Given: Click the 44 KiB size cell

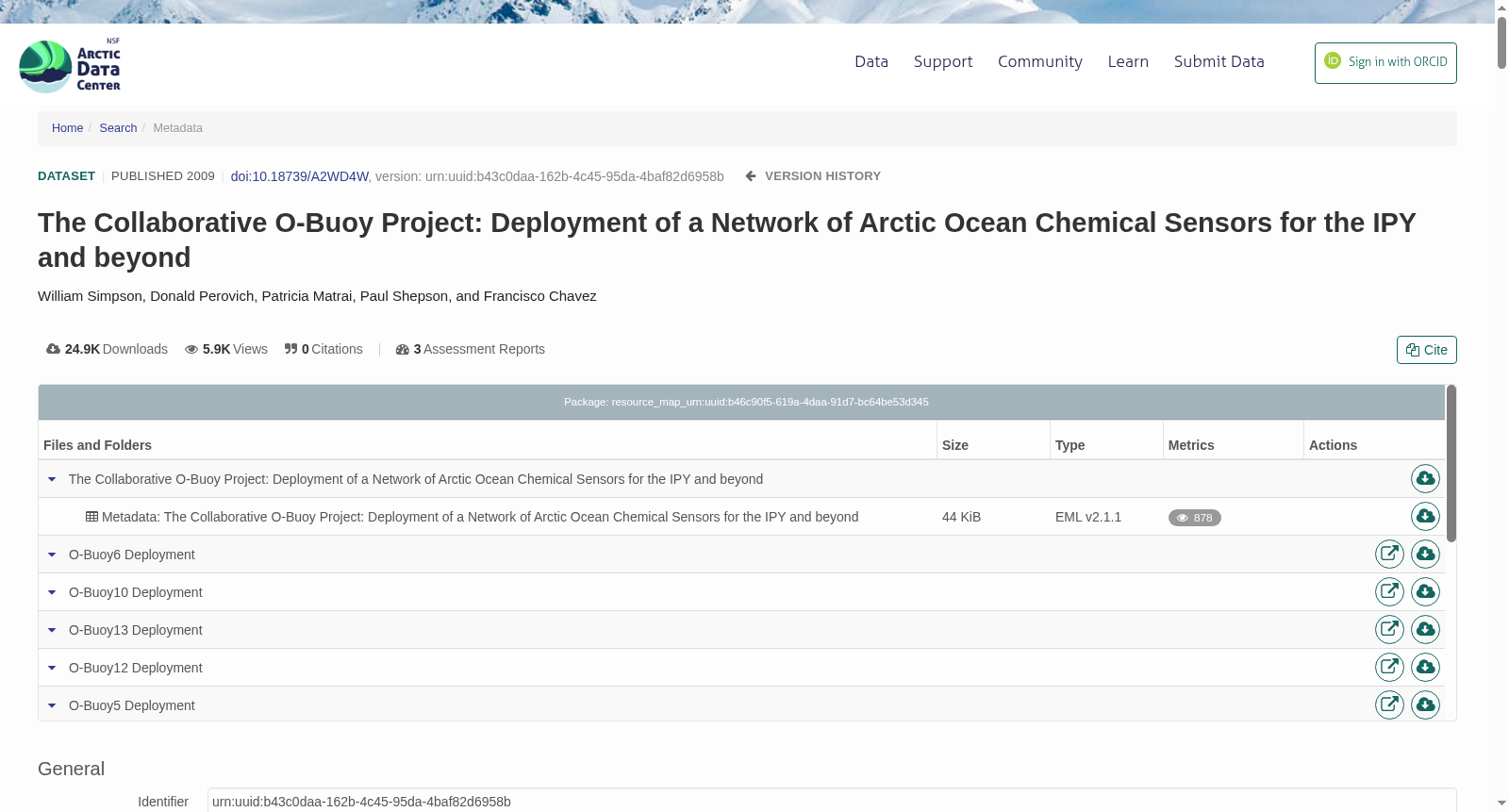Looking at the screenshot, I should [961, 517].
